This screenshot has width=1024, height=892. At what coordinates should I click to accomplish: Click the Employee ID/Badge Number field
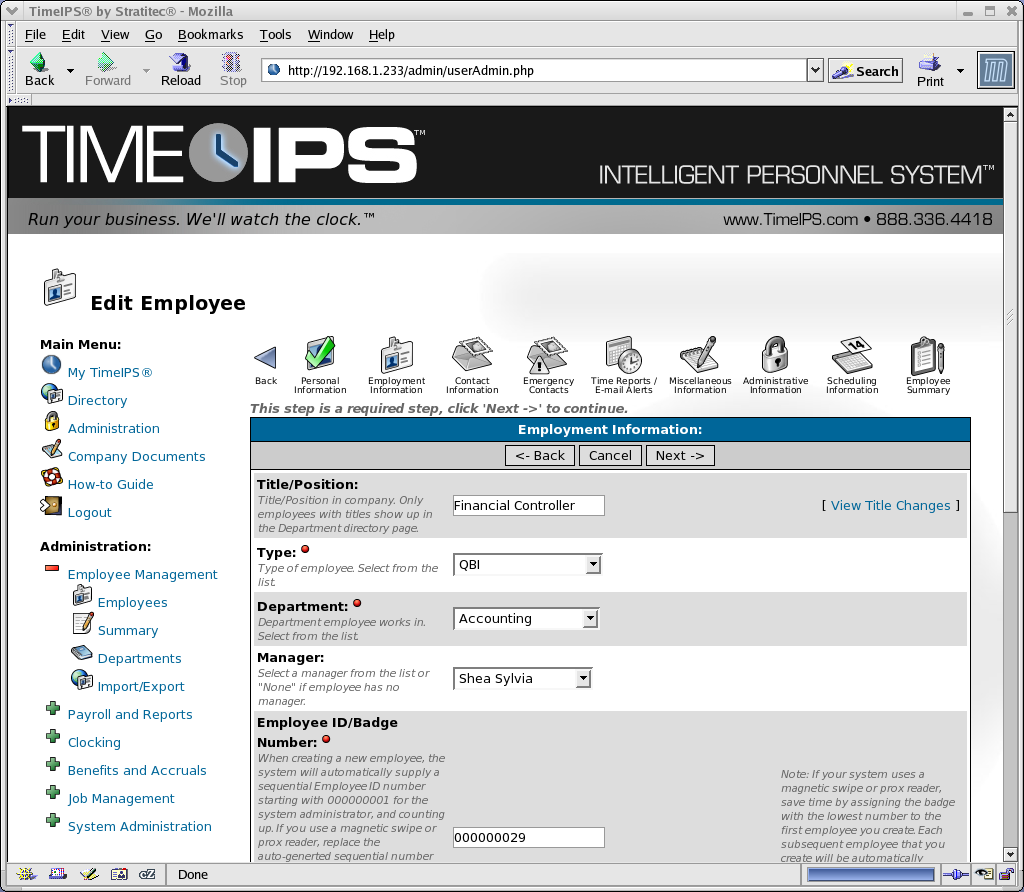pos(529,837)
